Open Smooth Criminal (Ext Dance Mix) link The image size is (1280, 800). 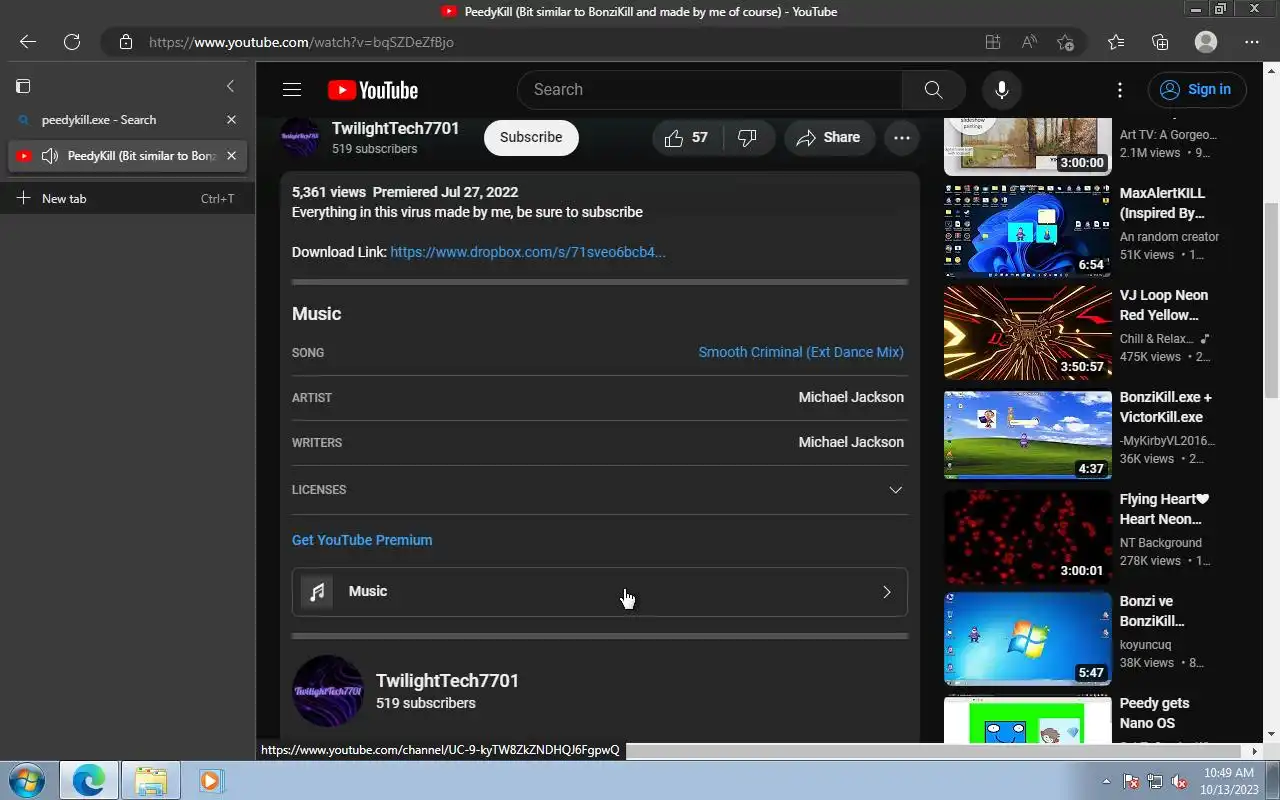[801, 352]
